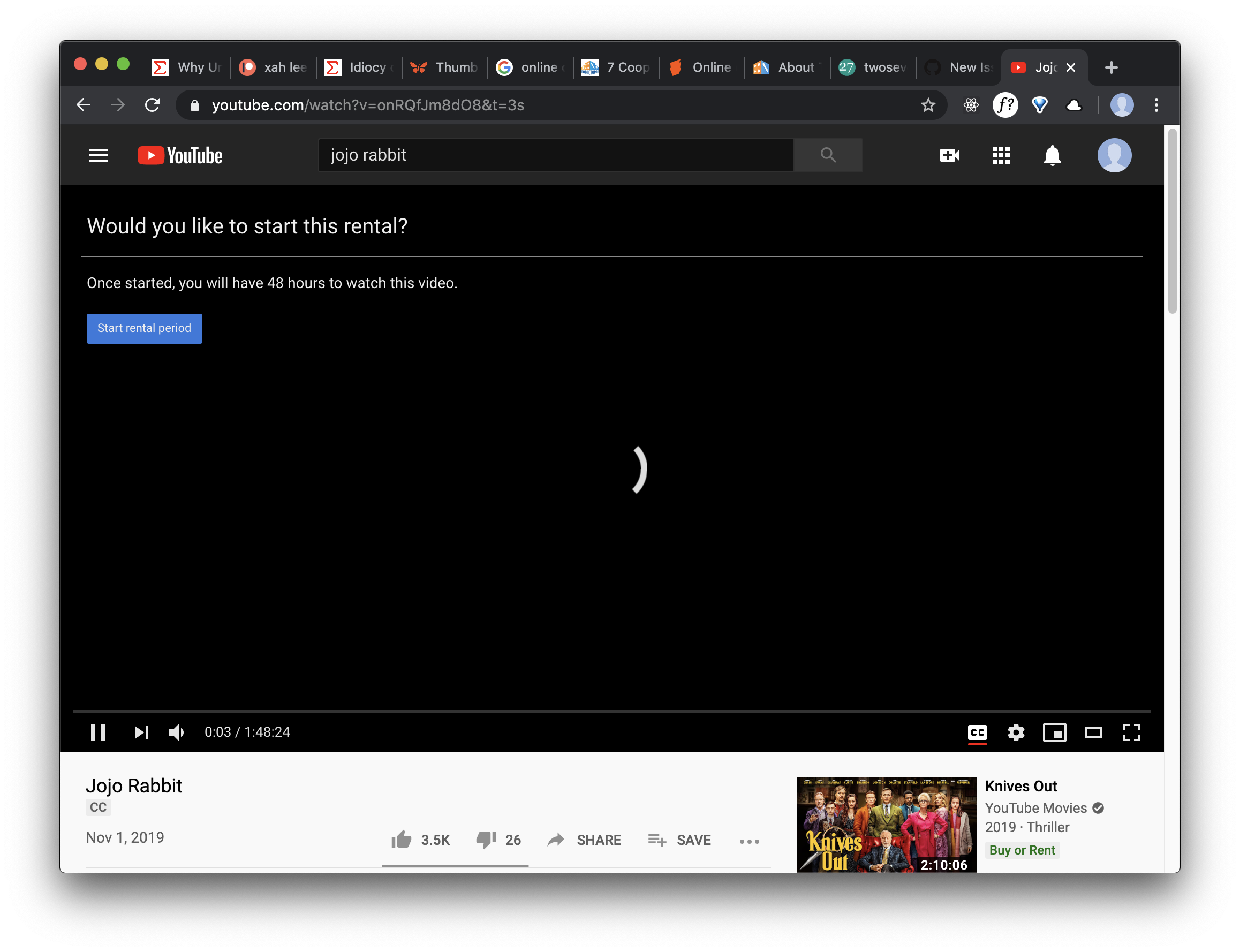Open Chrome's three-dot browser menu

(1156, 105)
